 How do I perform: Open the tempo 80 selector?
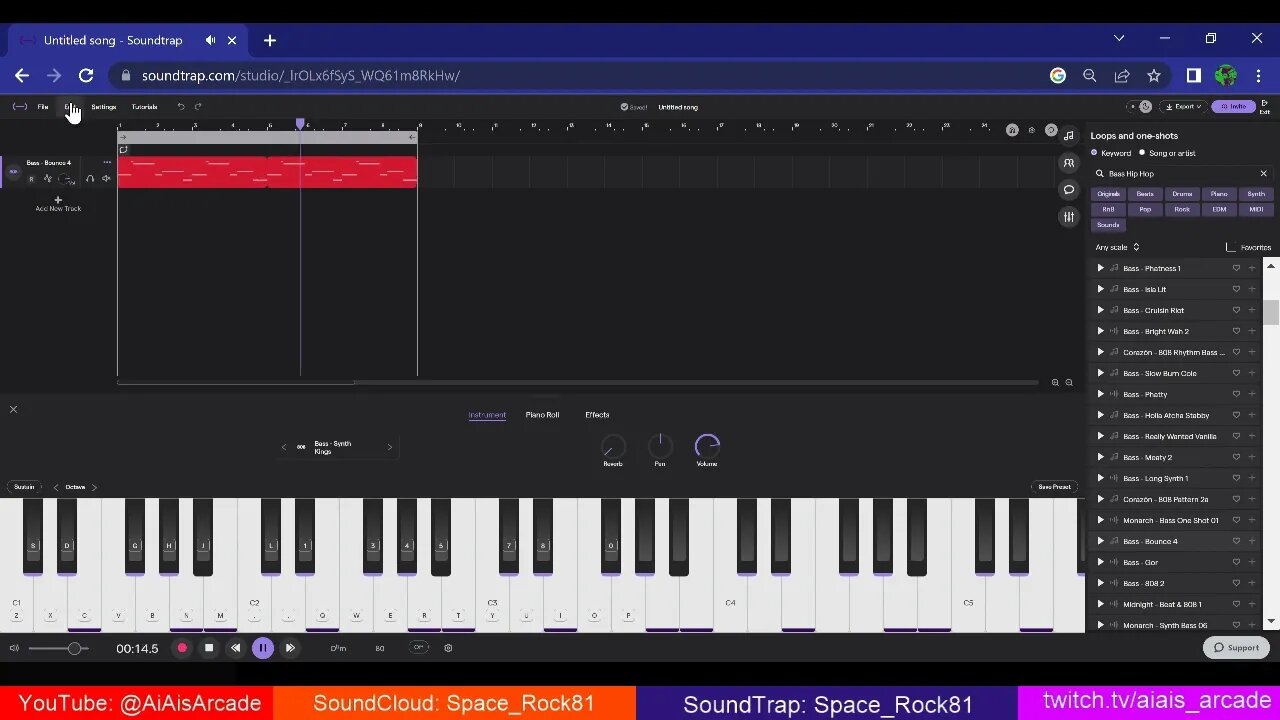click(x=380, y=648)
